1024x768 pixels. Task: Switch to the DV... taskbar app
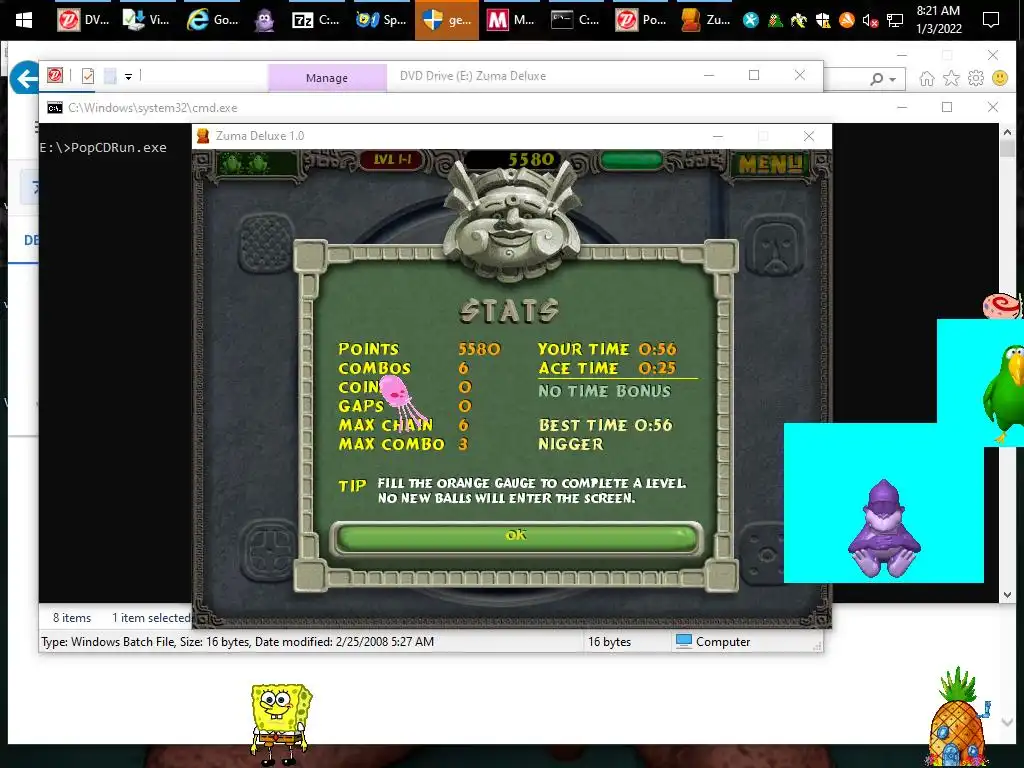(83, 20)
